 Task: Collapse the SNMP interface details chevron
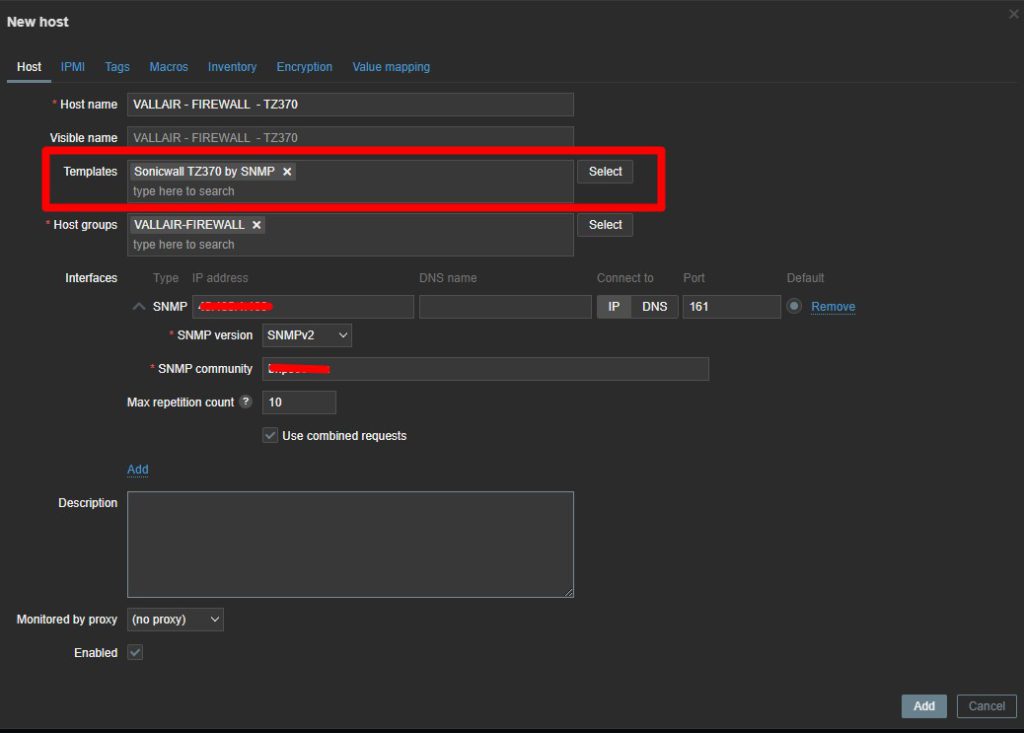coord(139,307)
